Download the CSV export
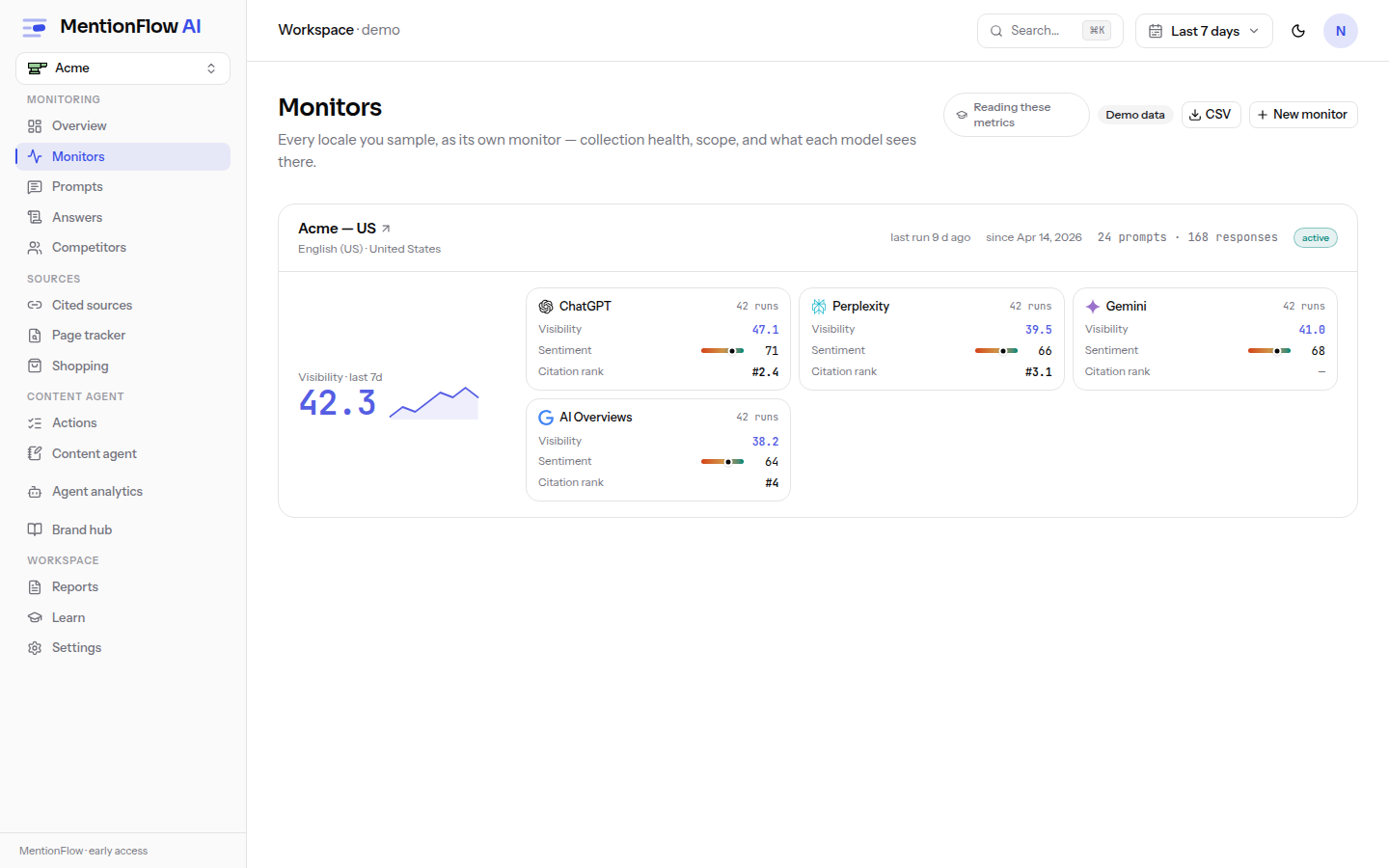1389x868 pixels. [x=1211, y=115]
